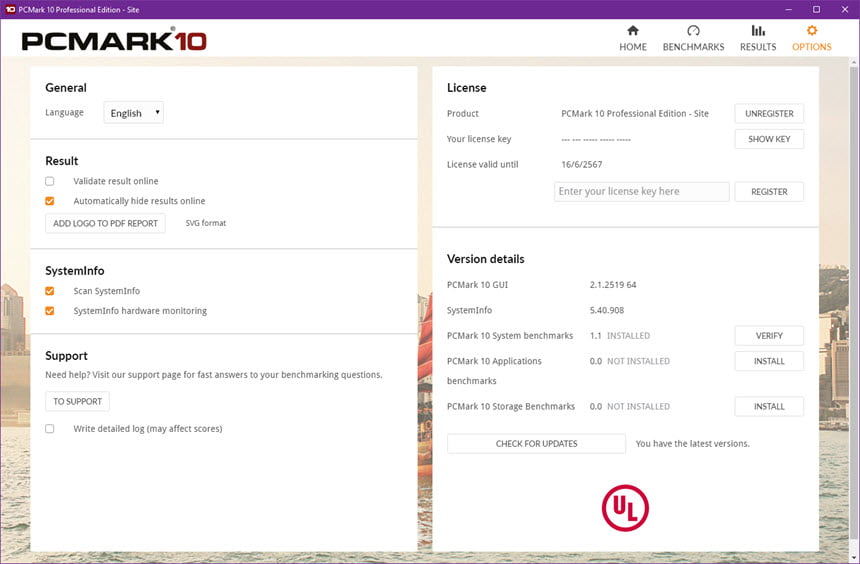Install PCMark 10 Storage Benchmarks
Screen dimensions: 860x564
(769, 407)
